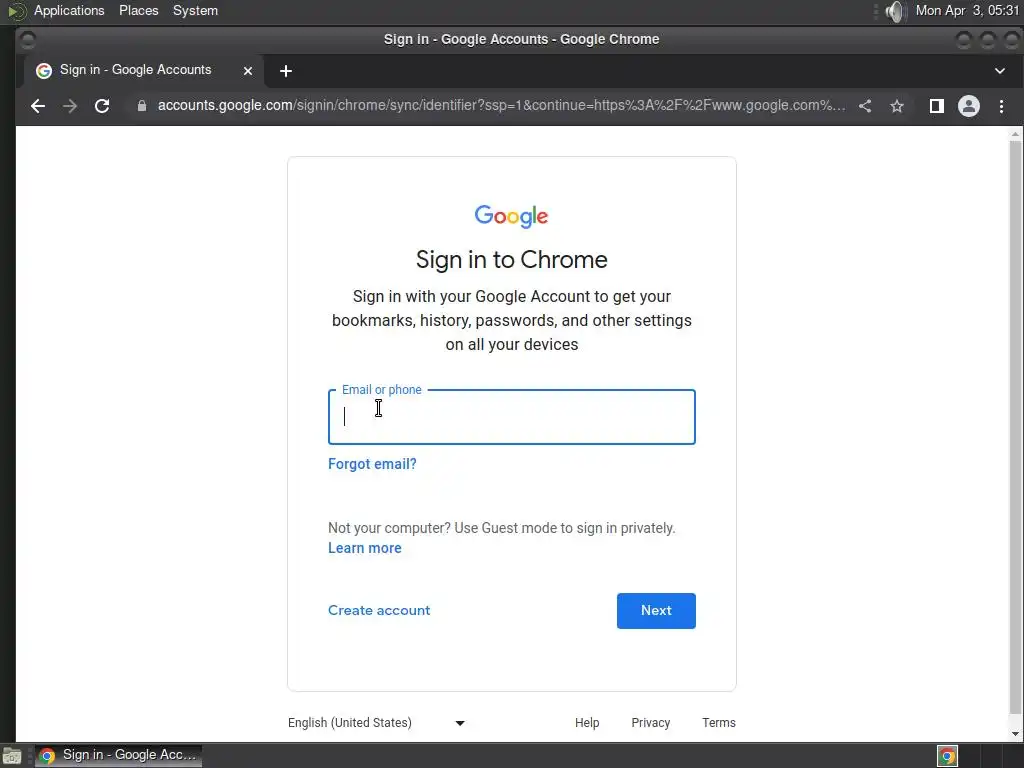Open the Terms footer link

(x=718, y=722)
